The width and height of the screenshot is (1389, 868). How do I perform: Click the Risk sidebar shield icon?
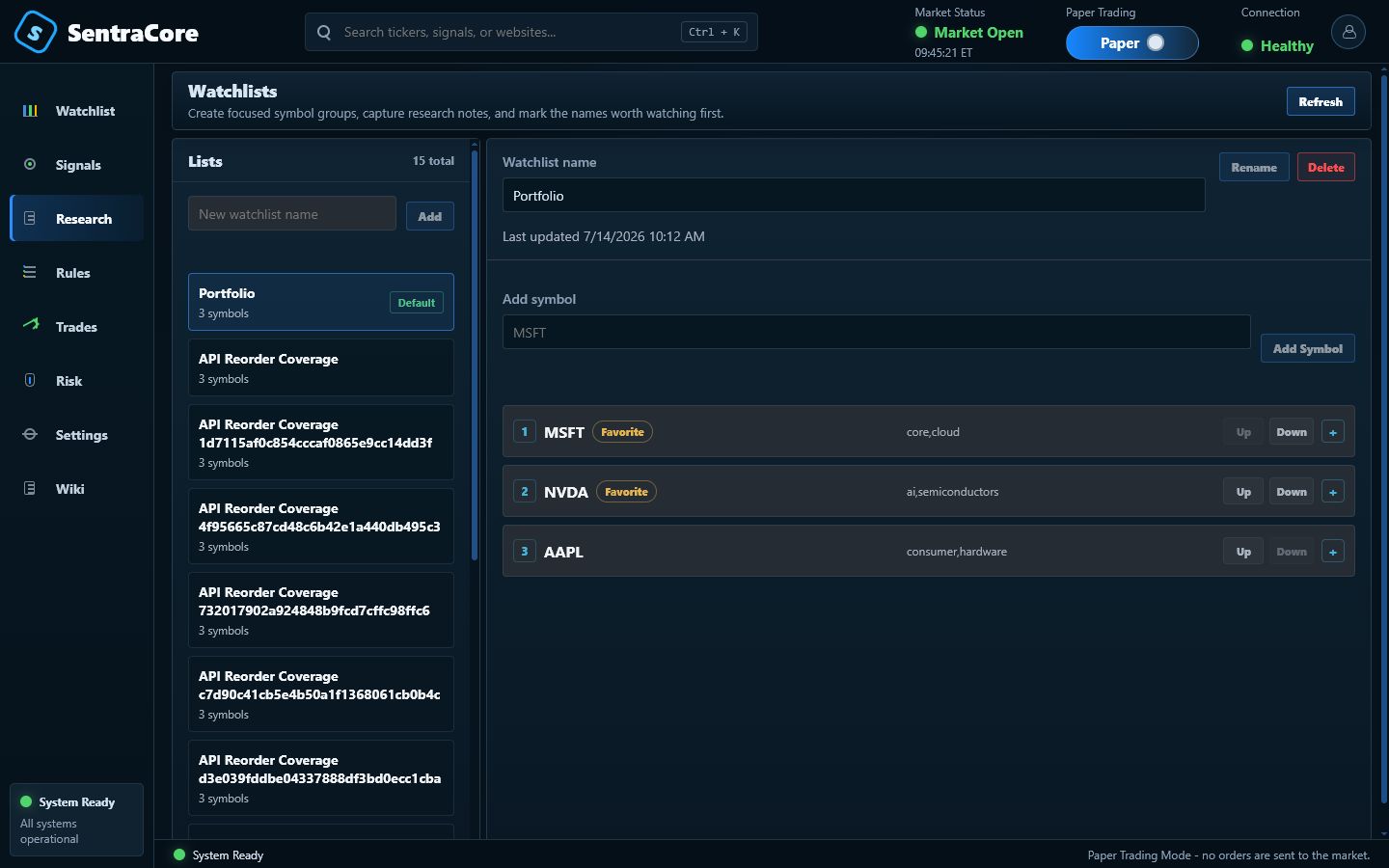pyautogui.click(x=30, y=381)
